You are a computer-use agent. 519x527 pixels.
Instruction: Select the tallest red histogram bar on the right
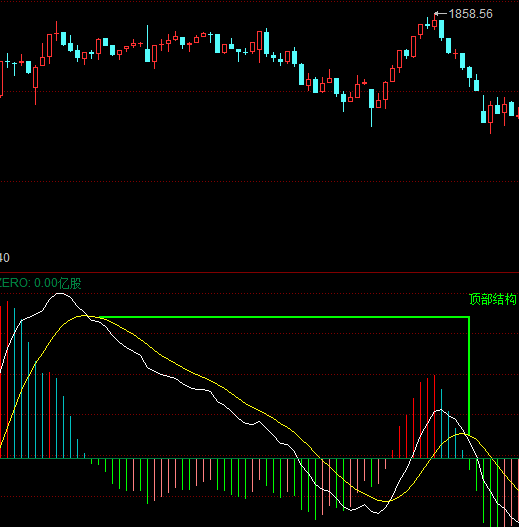434,416
